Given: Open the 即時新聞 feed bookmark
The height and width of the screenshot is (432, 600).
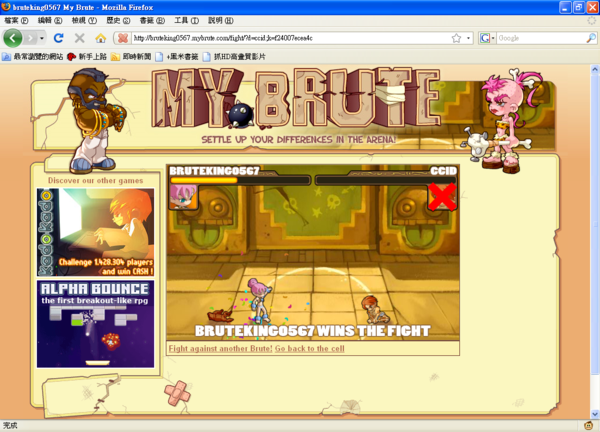Looking at the screenshot, I should coord(131,57).
